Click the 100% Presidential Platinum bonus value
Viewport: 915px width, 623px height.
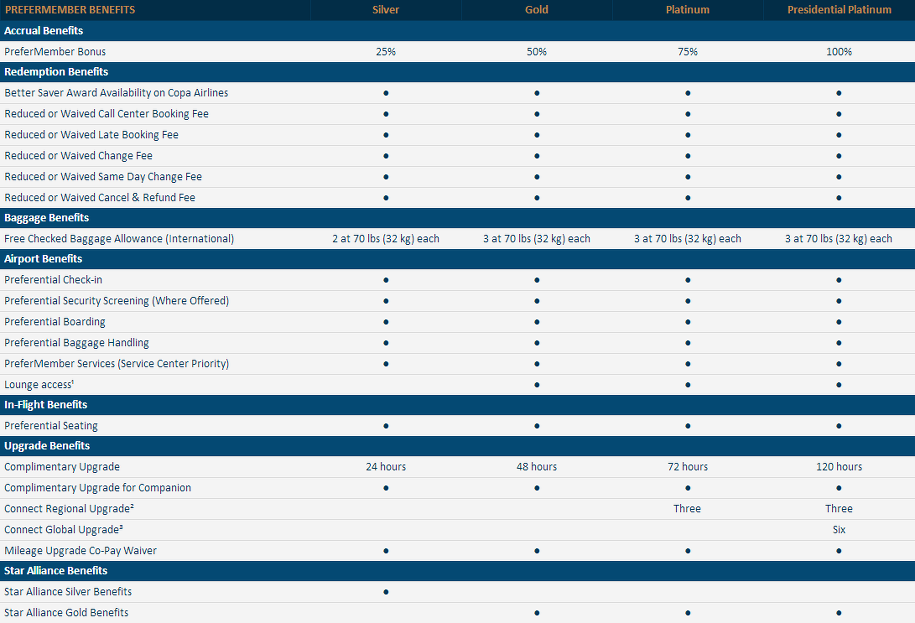coord(839,52)
